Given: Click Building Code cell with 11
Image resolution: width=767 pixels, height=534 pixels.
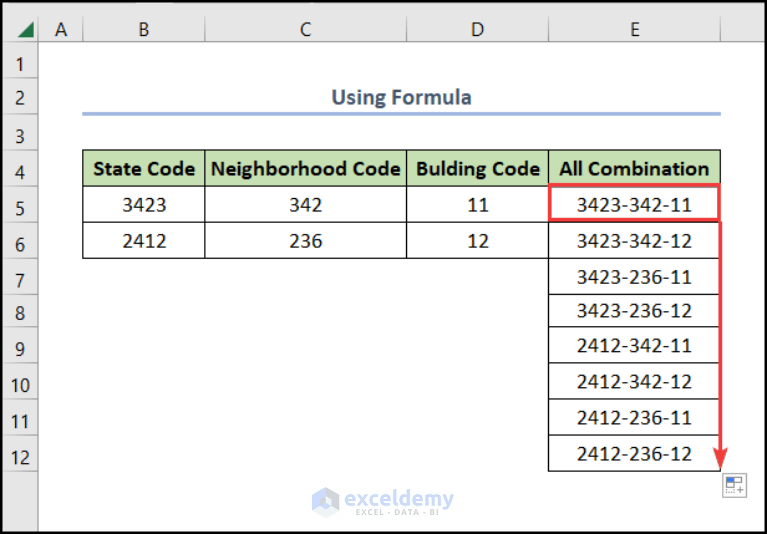Looking at the screenshot, I should point(477,204).
